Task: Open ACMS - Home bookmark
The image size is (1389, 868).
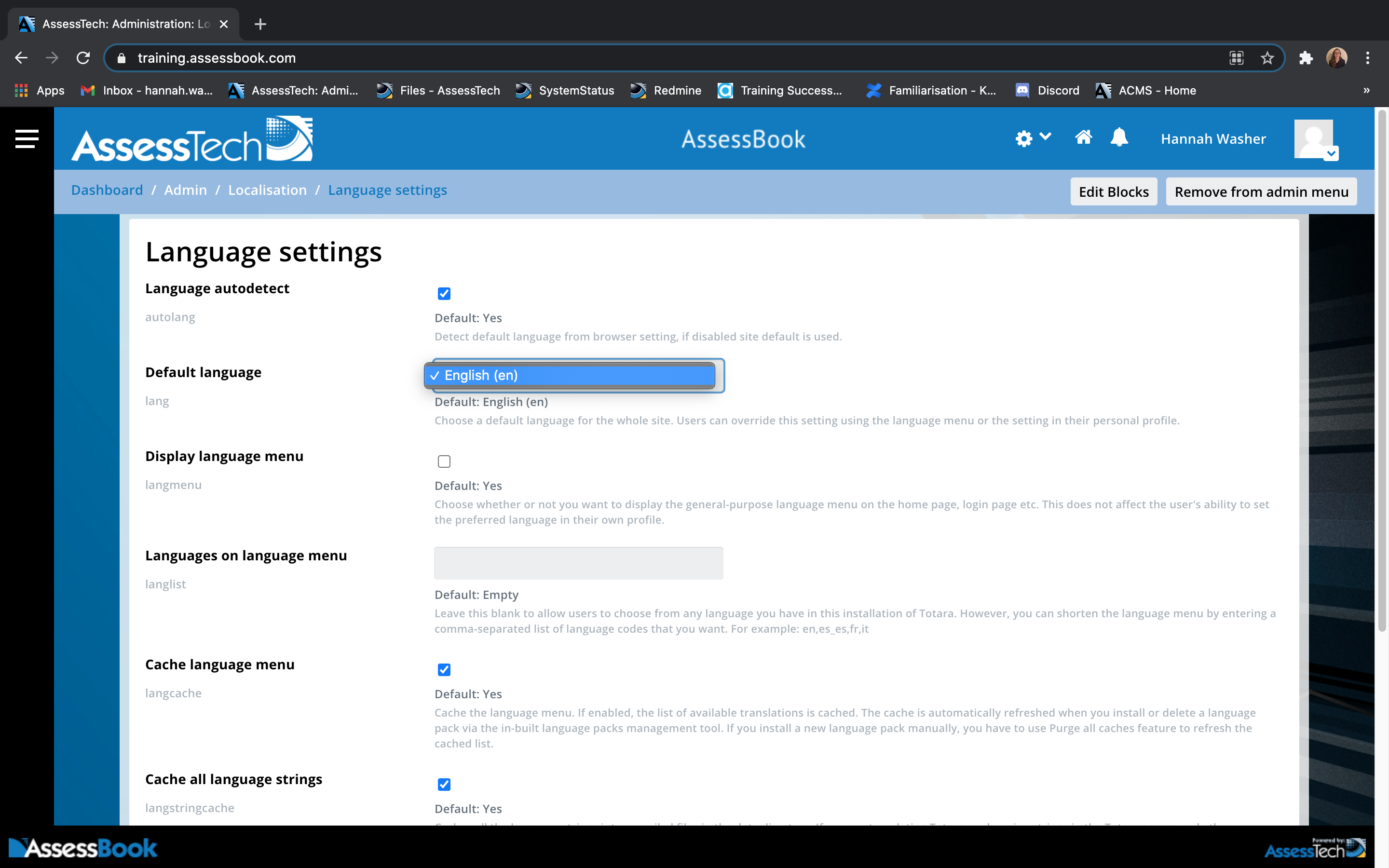Action: pyautogui.click(x=1145, y=90)
